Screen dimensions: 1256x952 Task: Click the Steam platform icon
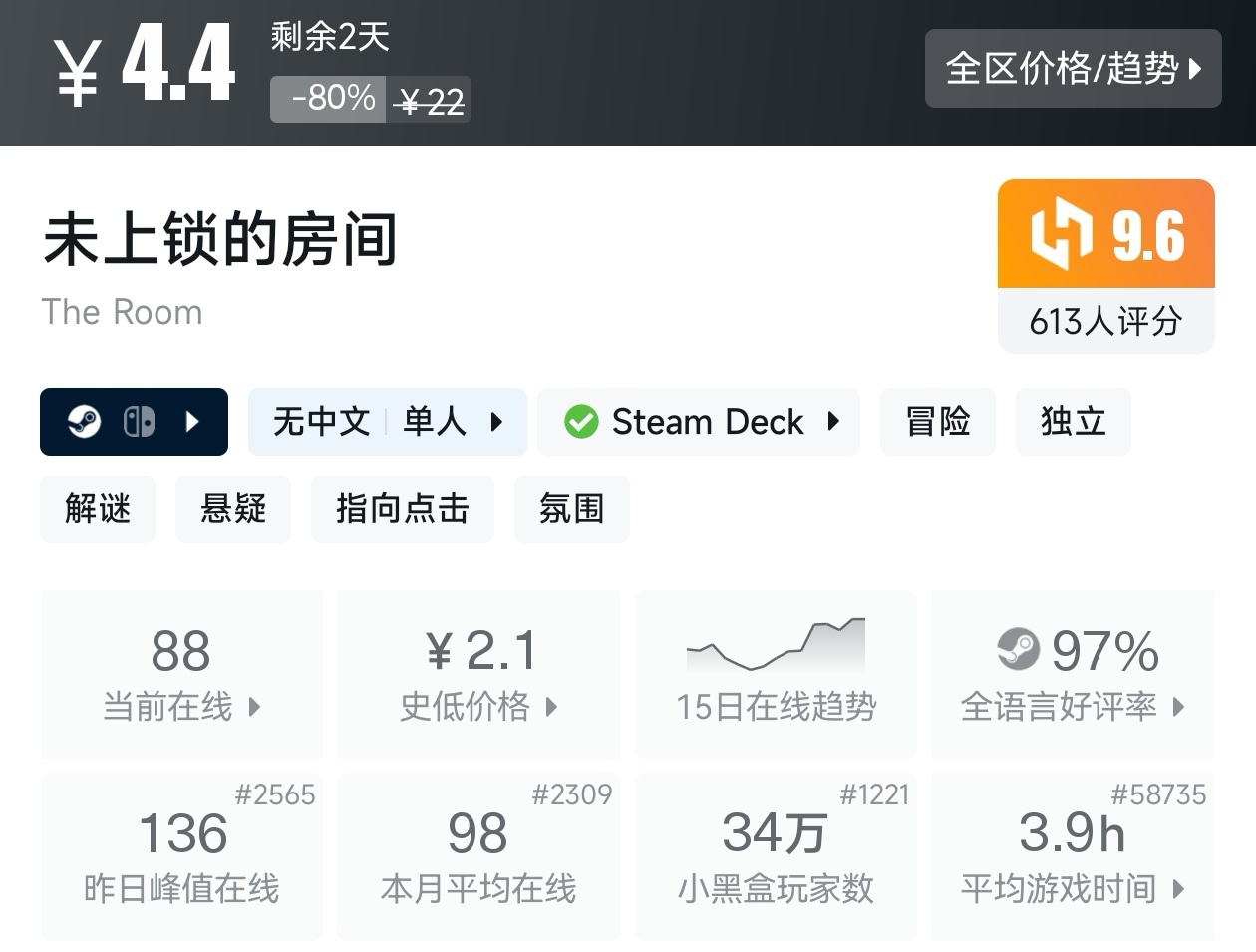point(84,422)
